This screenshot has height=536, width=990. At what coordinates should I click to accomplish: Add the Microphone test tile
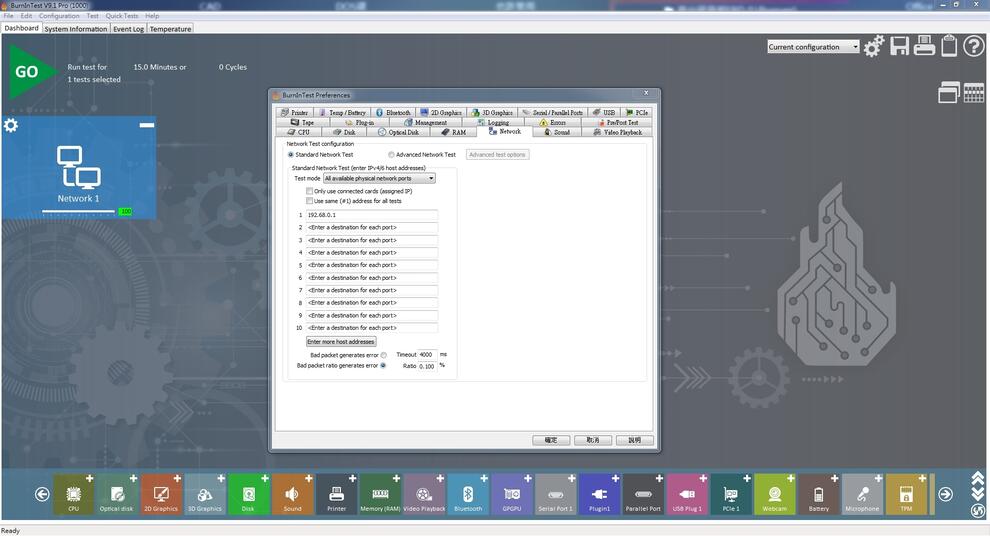[878, 479]
